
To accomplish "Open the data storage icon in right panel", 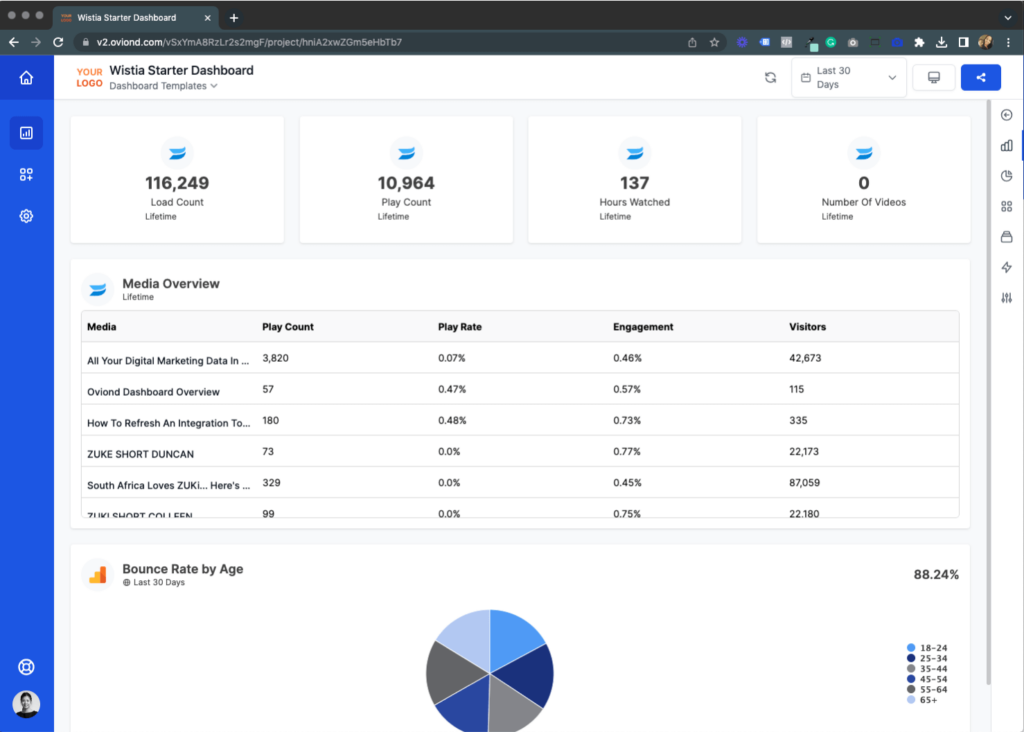I will coord(1006,237).
